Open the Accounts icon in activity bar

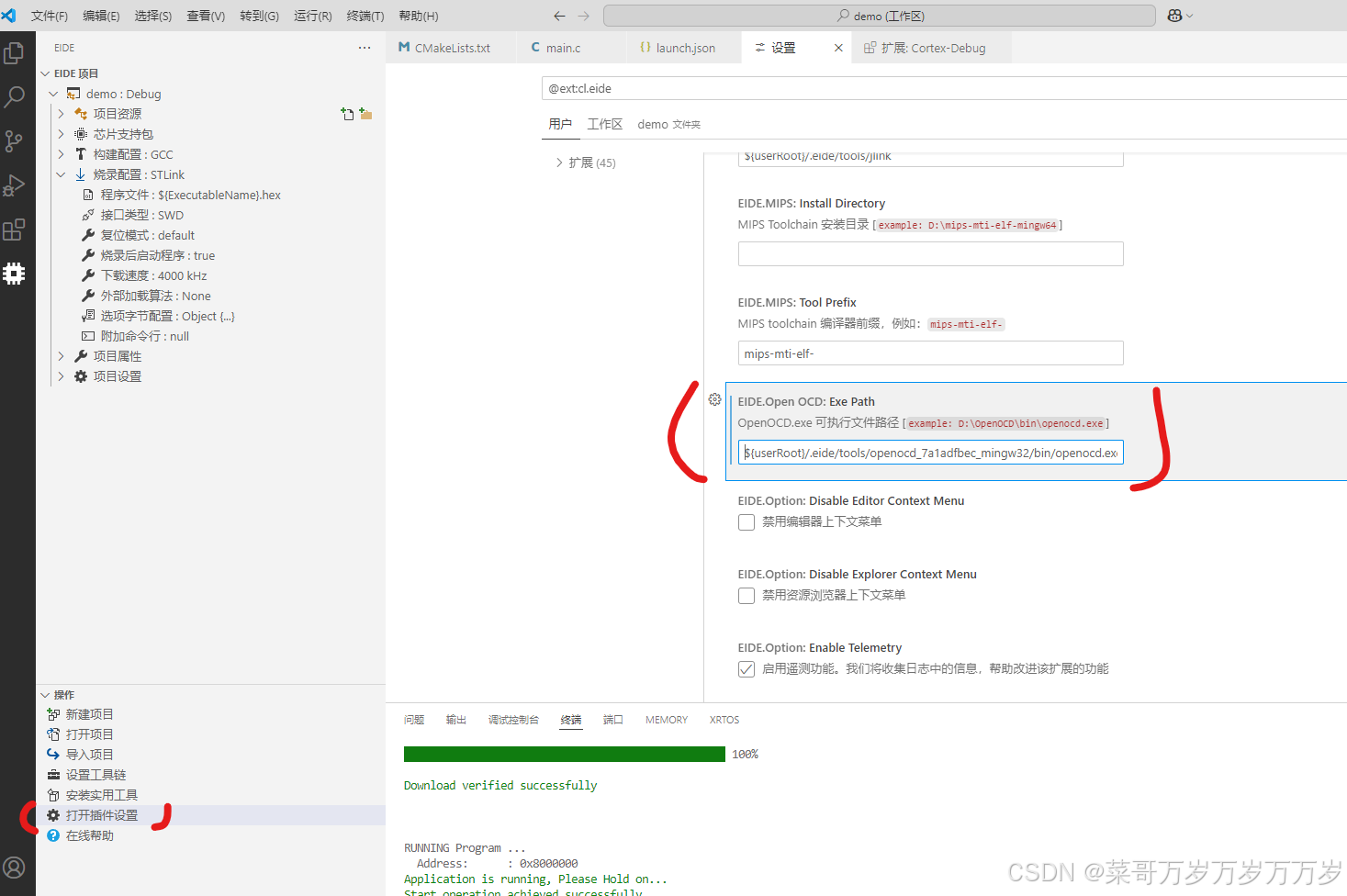tap(14, 868)
